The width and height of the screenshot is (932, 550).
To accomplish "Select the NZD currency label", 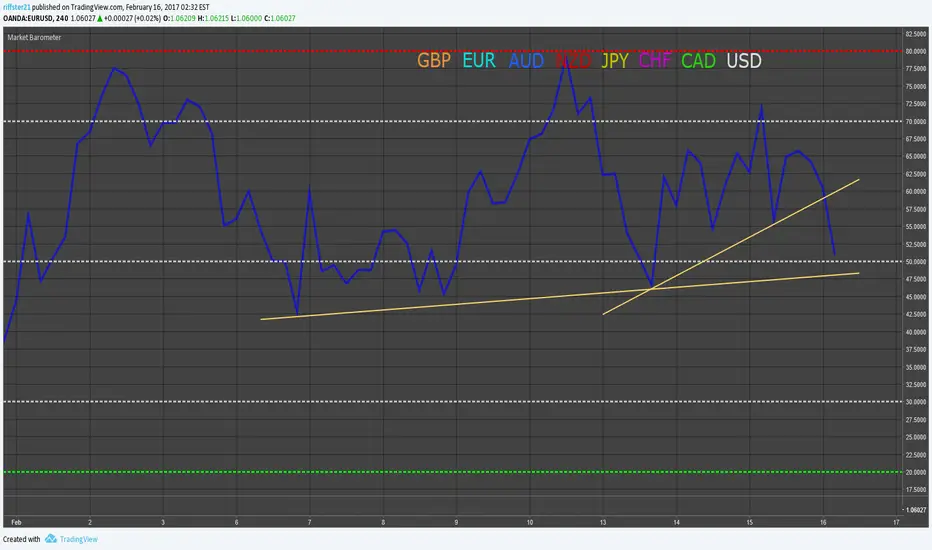I will [573, 61].
